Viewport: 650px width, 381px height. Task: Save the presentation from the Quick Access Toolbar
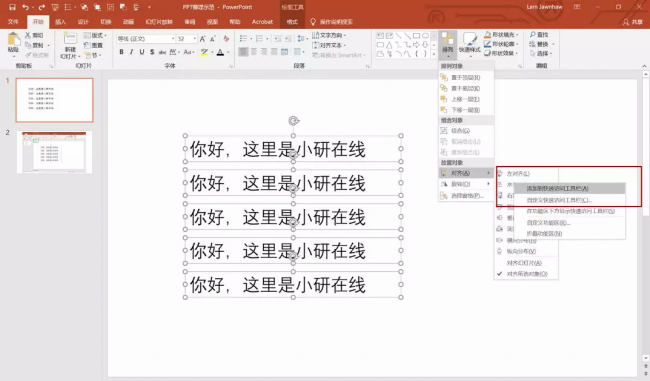(12, 7)
